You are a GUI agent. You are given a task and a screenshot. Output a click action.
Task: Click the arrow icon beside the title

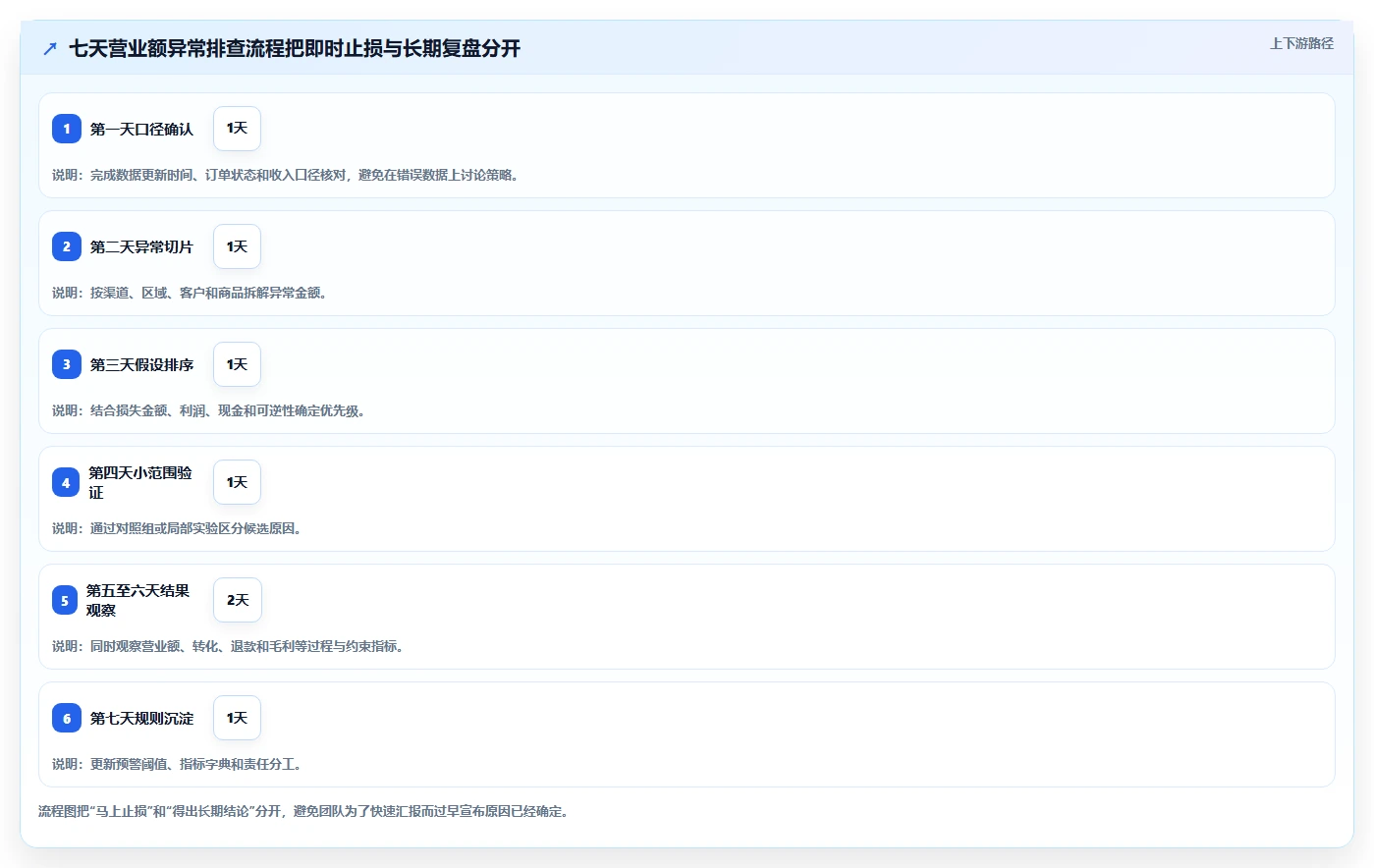tap(50, 48)
